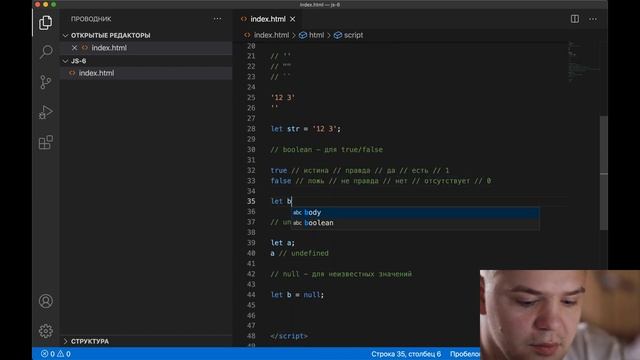
Task: Open the Run and Debug view
Action: coord(45,112)
